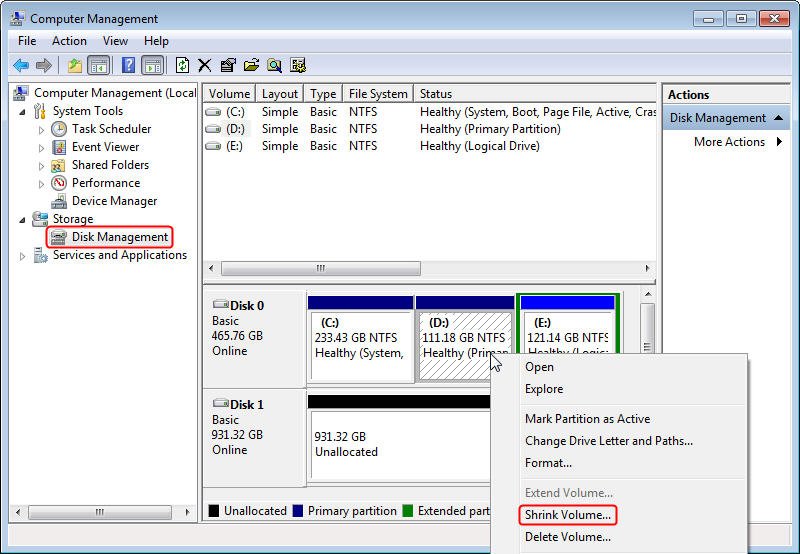Click the magnifier Explore toolbar icon
Image resolution: width=800 pixels, height=554 pixels.
point(274,65)
